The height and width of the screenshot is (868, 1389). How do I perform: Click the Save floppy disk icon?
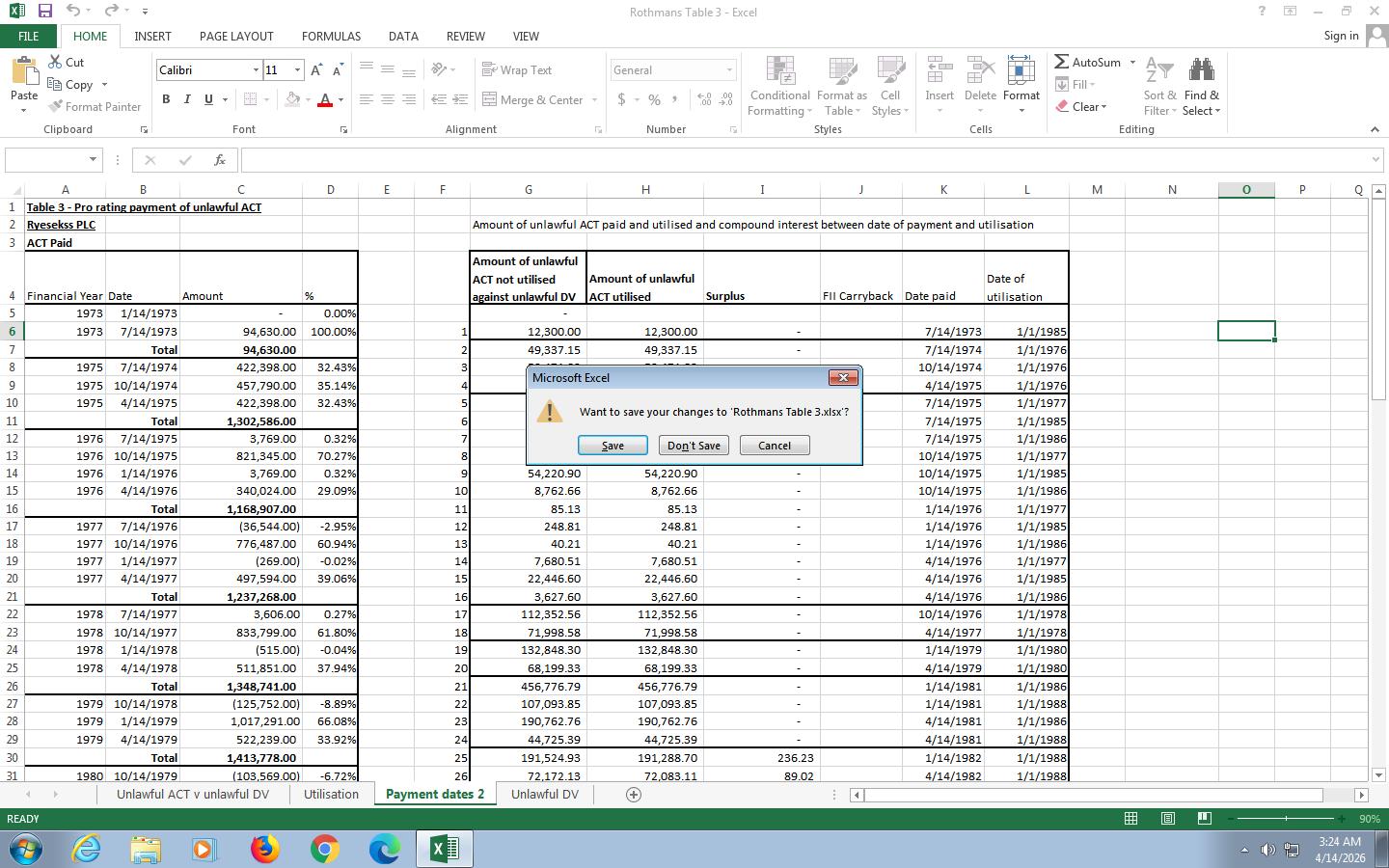[44, 11]
